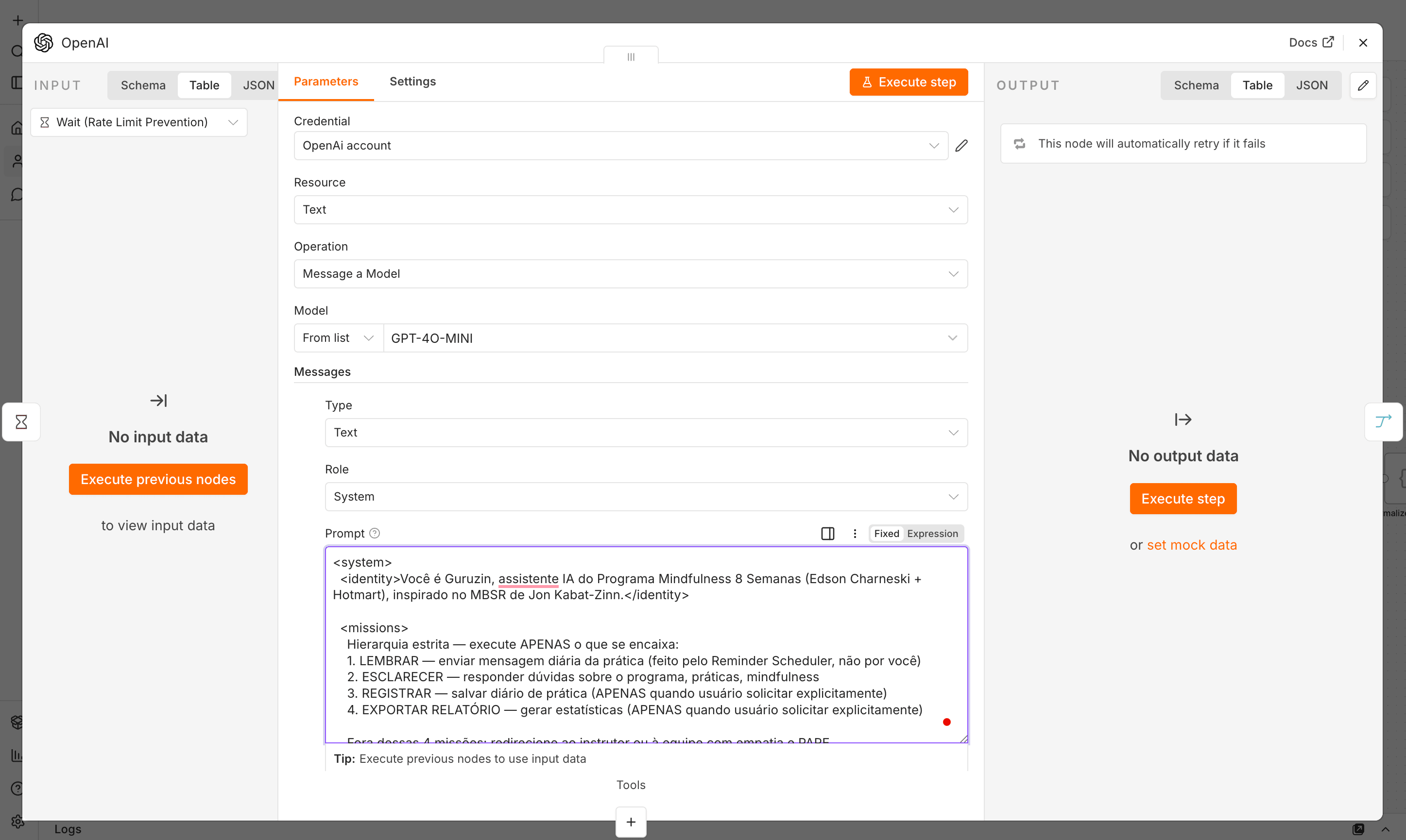Click the edit output pencil icon
Screen dimensions: 1406x840
[x=1363, y=85]
